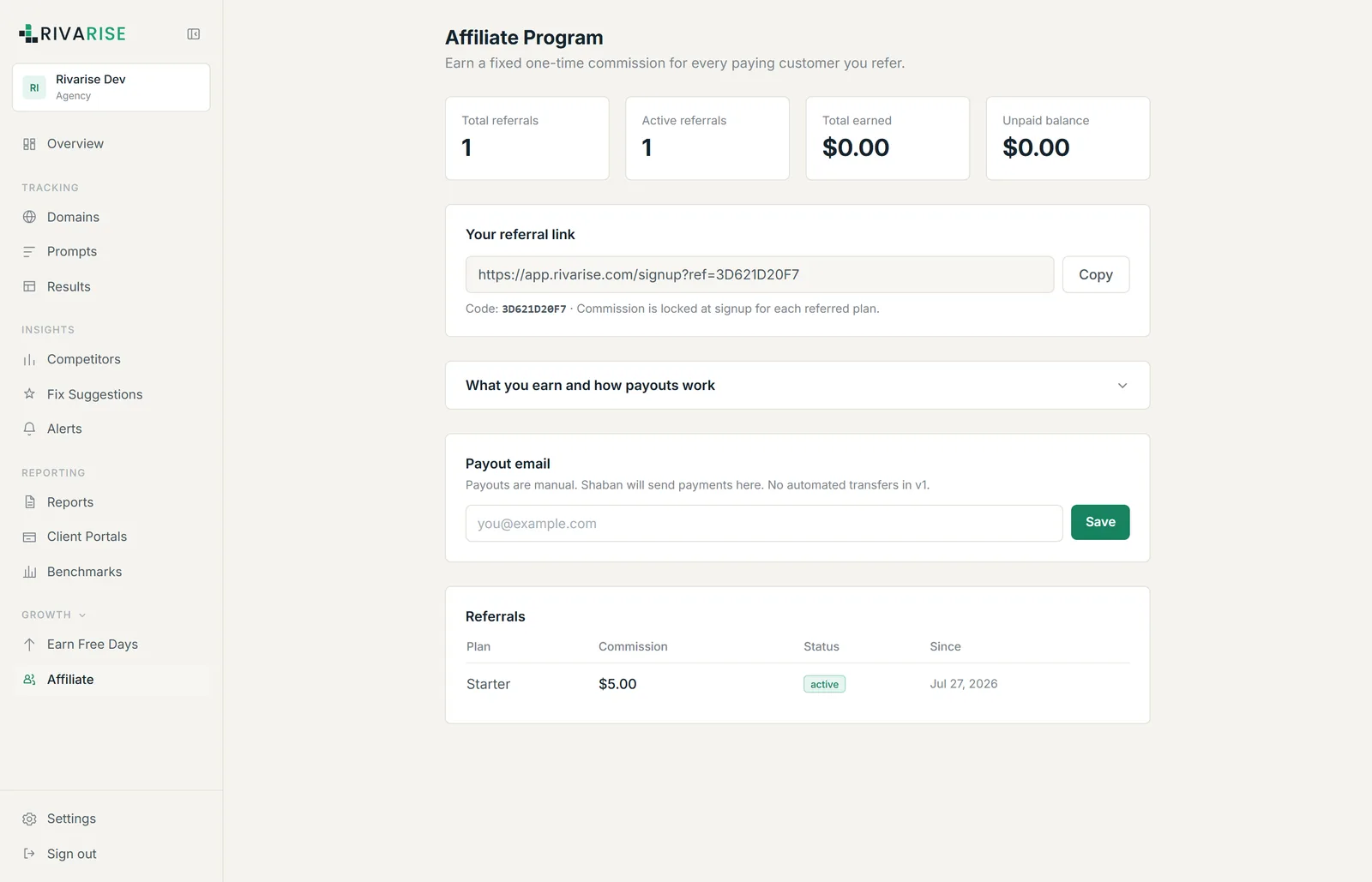Click the Domains globe icon

[29, 217]
